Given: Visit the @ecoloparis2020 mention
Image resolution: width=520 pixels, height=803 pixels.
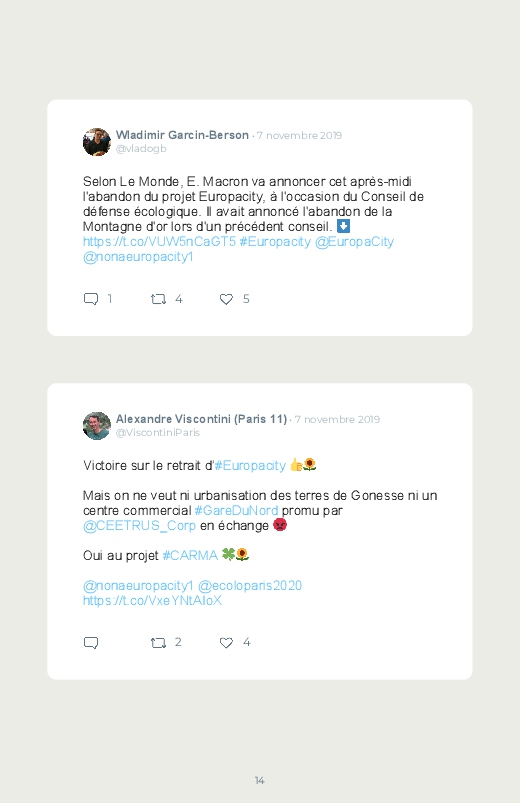Looking at the screenshot, I should pyautogui.click(x=250, y=585).
